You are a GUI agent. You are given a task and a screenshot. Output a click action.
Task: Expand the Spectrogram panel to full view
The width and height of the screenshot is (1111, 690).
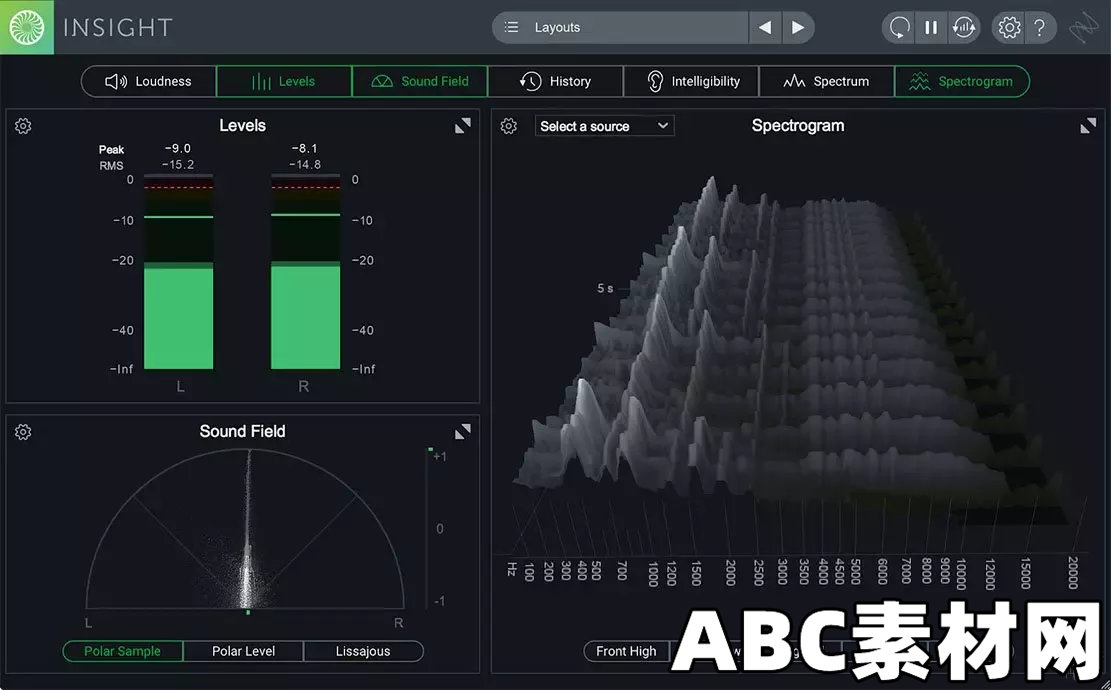1088,126
